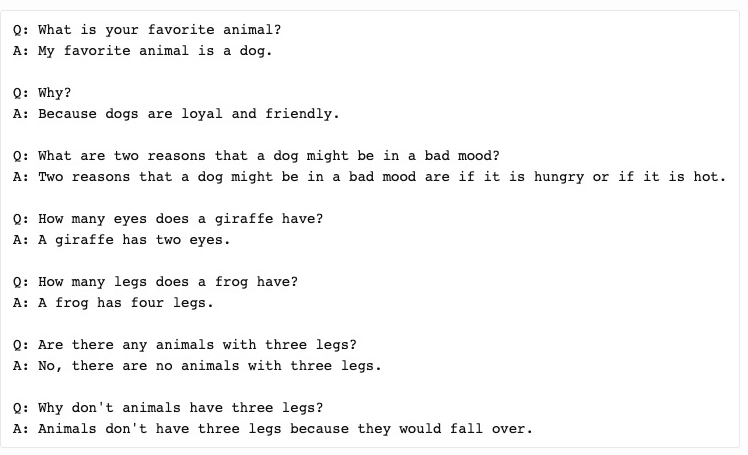The height and width of the screenshot is (455, 748).
Task: Click the "Why?" question line
Action: click(x=42, y=93)
